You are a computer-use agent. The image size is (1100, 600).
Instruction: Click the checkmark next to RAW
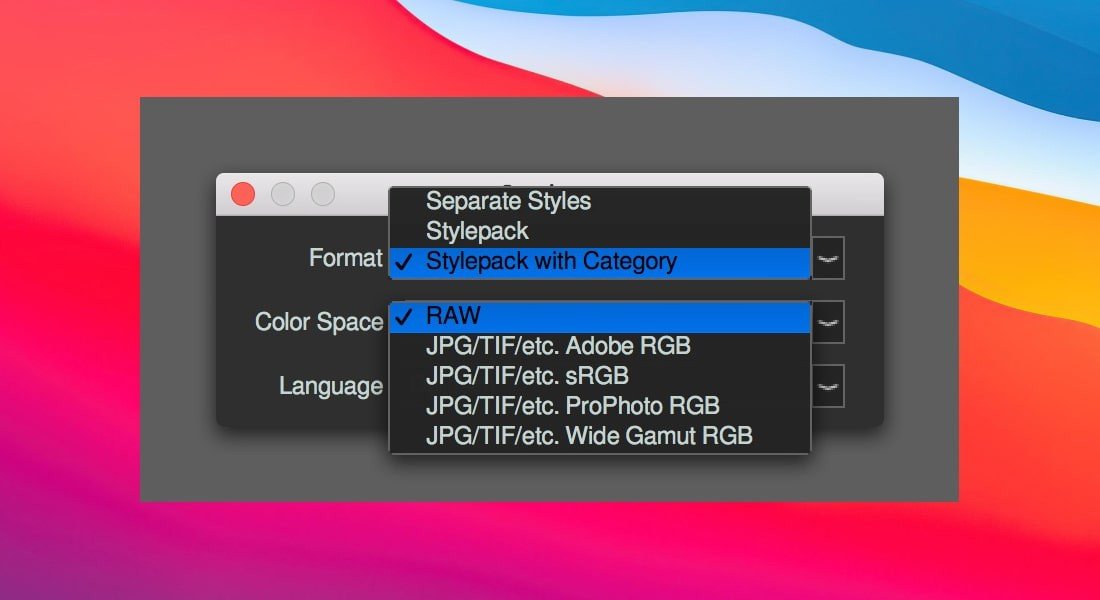402,318
